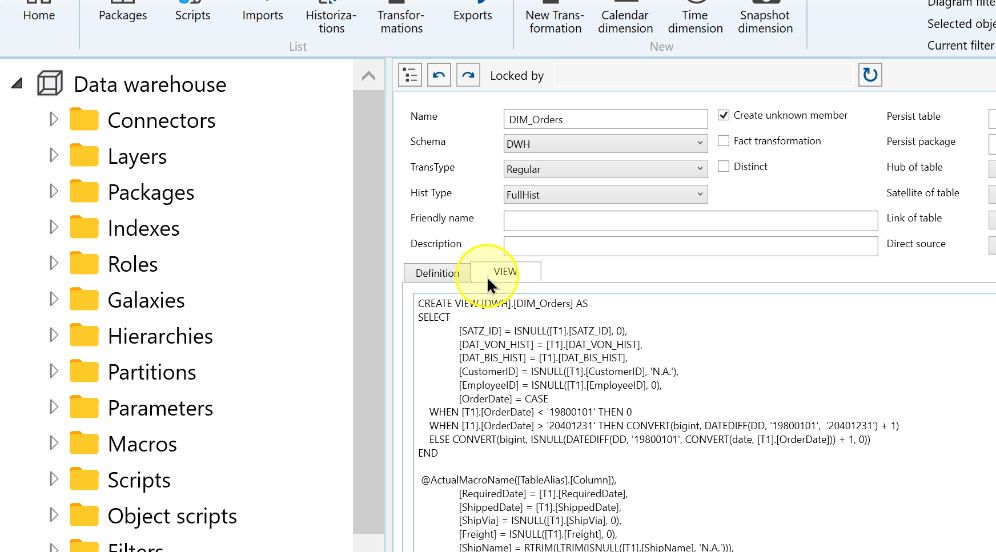Click the @ActualMacroName line in SQL
The height and width of the screenshot is (552, 996).
tap(518, 480)
